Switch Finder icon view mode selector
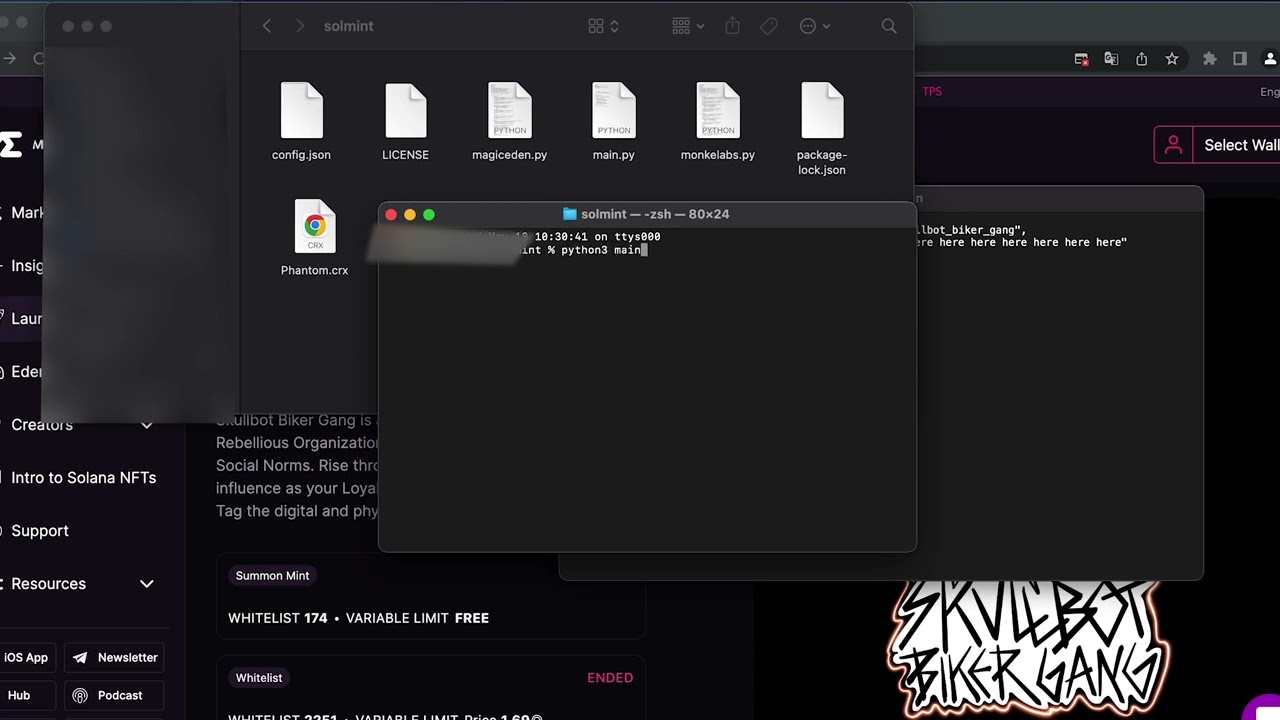1280x720 pixels. tap(603, 26)
